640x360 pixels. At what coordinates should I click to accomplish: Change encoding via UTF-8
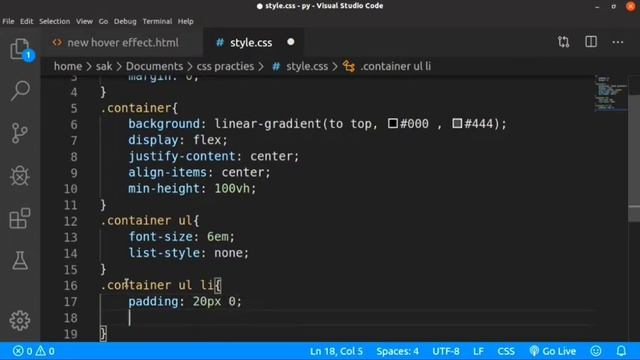pos(446,351)
